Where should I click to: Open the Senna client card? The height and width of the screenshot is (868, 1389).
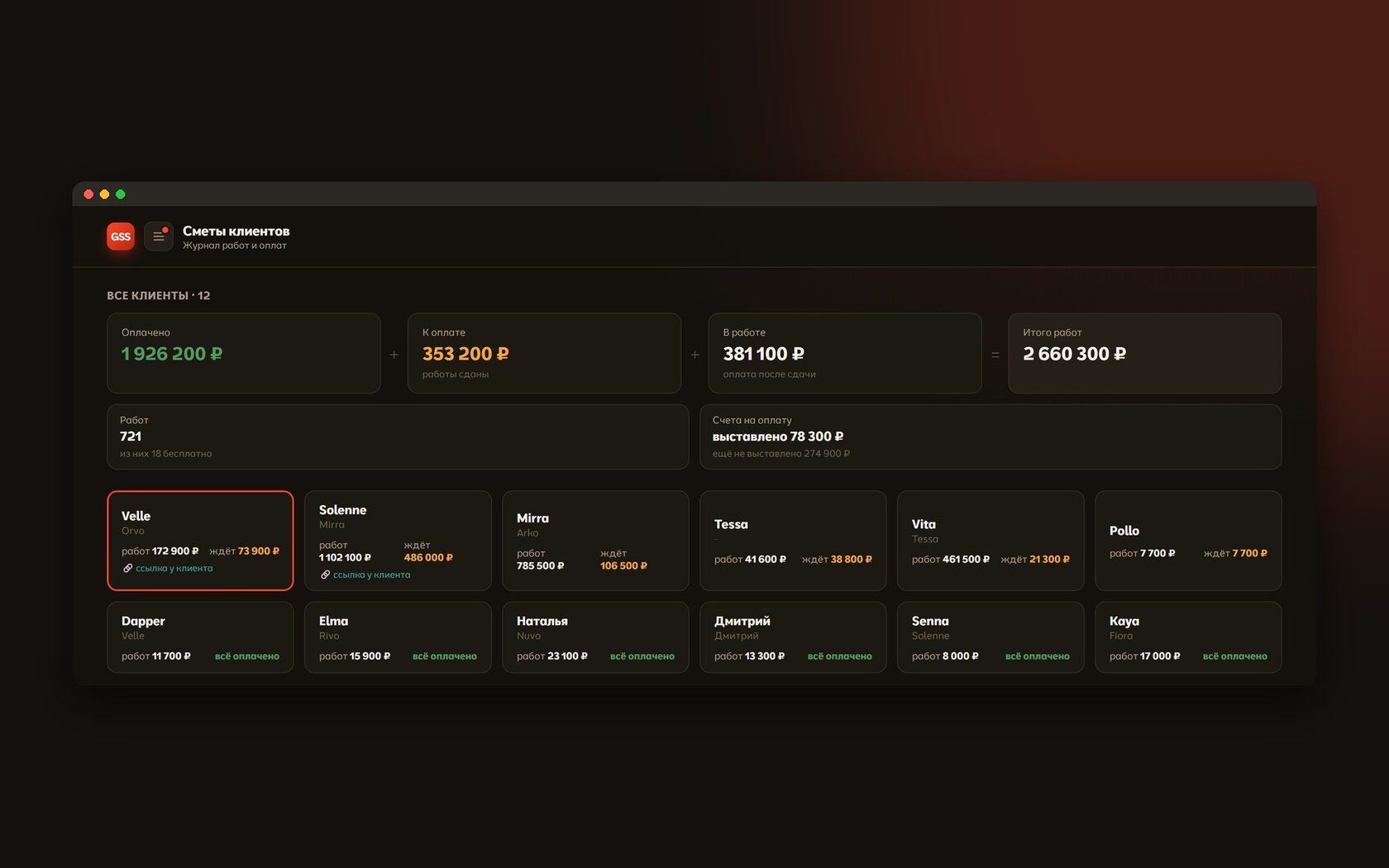click(990, 637)
